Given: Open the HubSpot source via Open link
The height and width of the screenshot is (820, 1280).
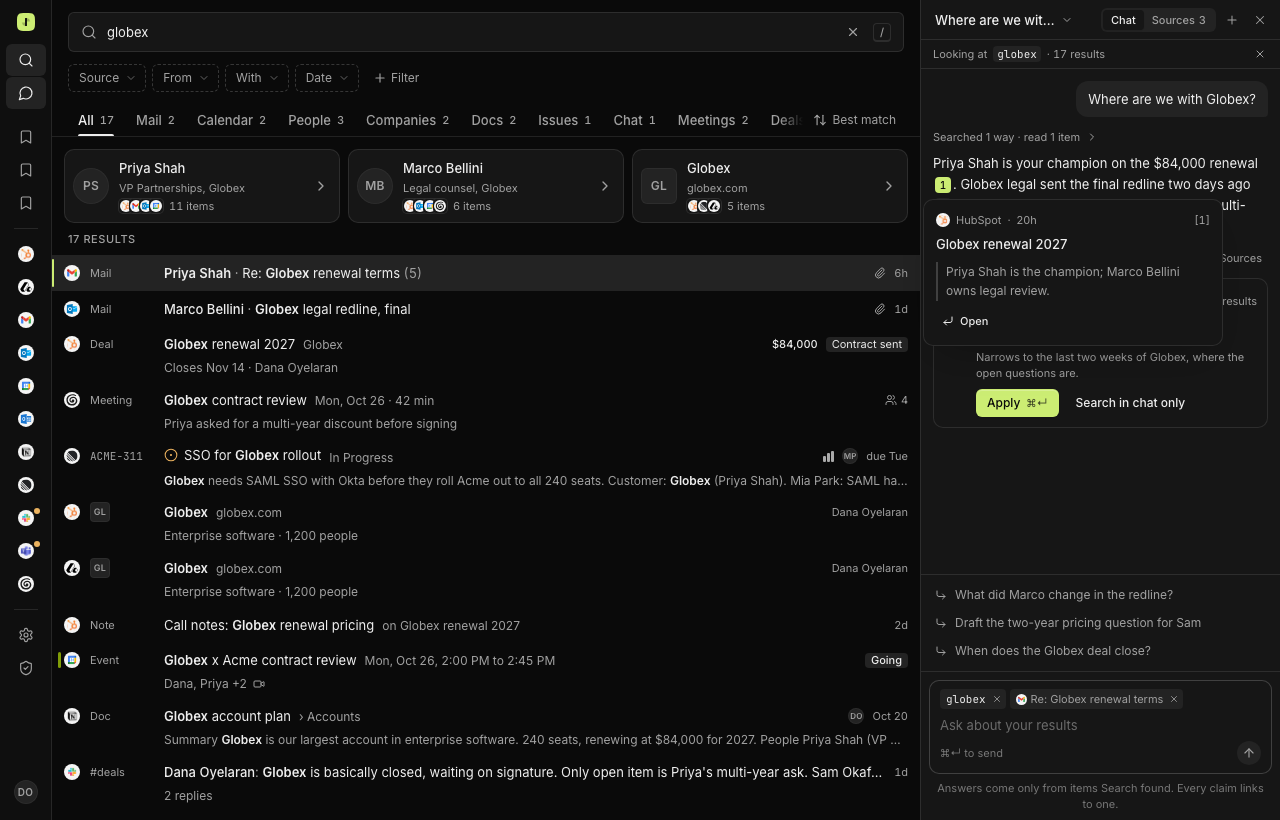Looking at the screenshot, I should tap(966, 321).
